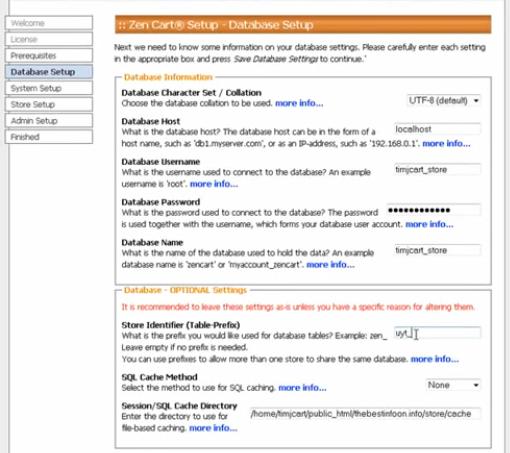Image resolution: width=510 pixels, height=453 pixels.
Task: Go to Store Setup step
Action: pos(49,105)
